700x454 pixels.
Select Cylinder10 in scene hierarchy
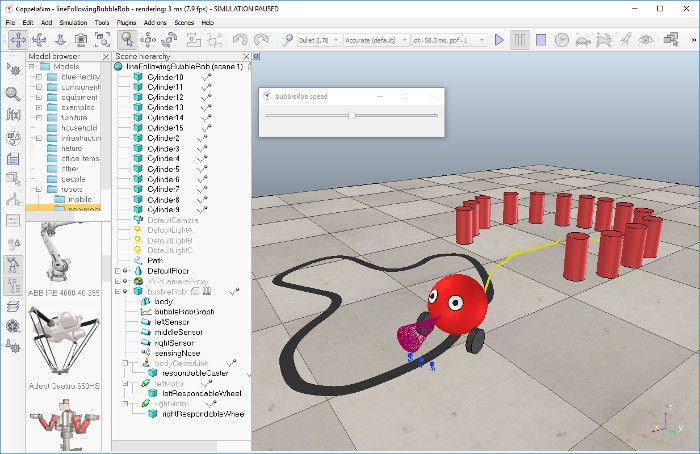(165, 77)
